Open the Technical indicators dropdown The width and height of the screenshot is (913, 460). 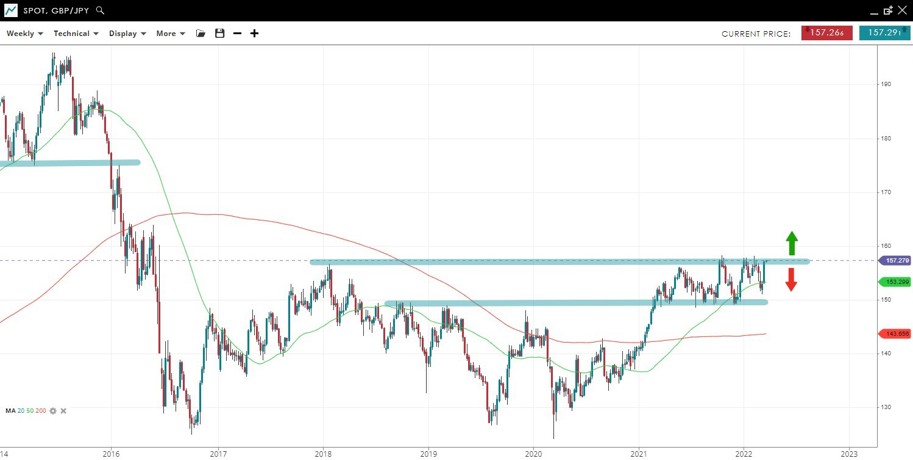point(75,34)
